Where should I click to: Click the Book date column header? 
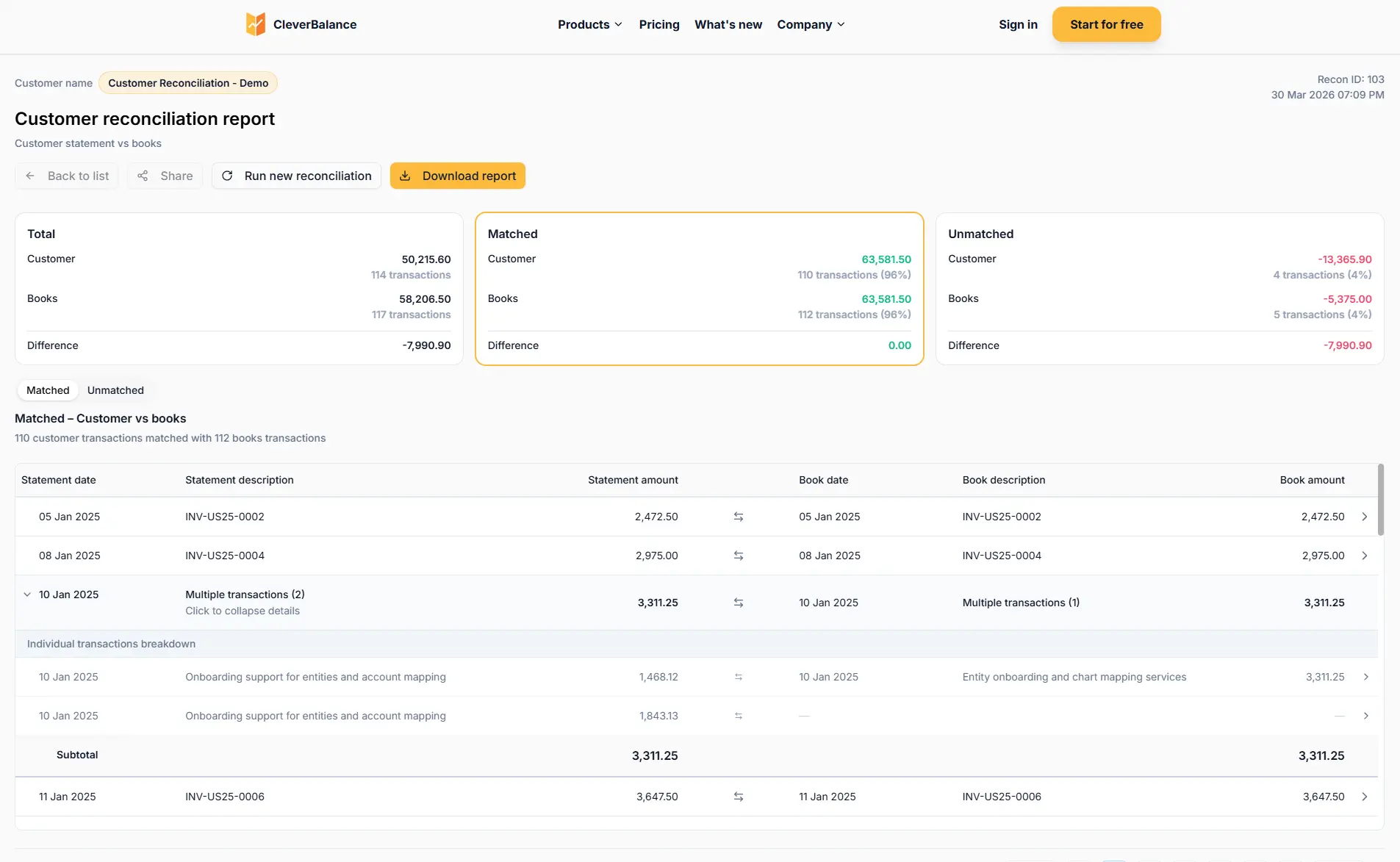823,480
